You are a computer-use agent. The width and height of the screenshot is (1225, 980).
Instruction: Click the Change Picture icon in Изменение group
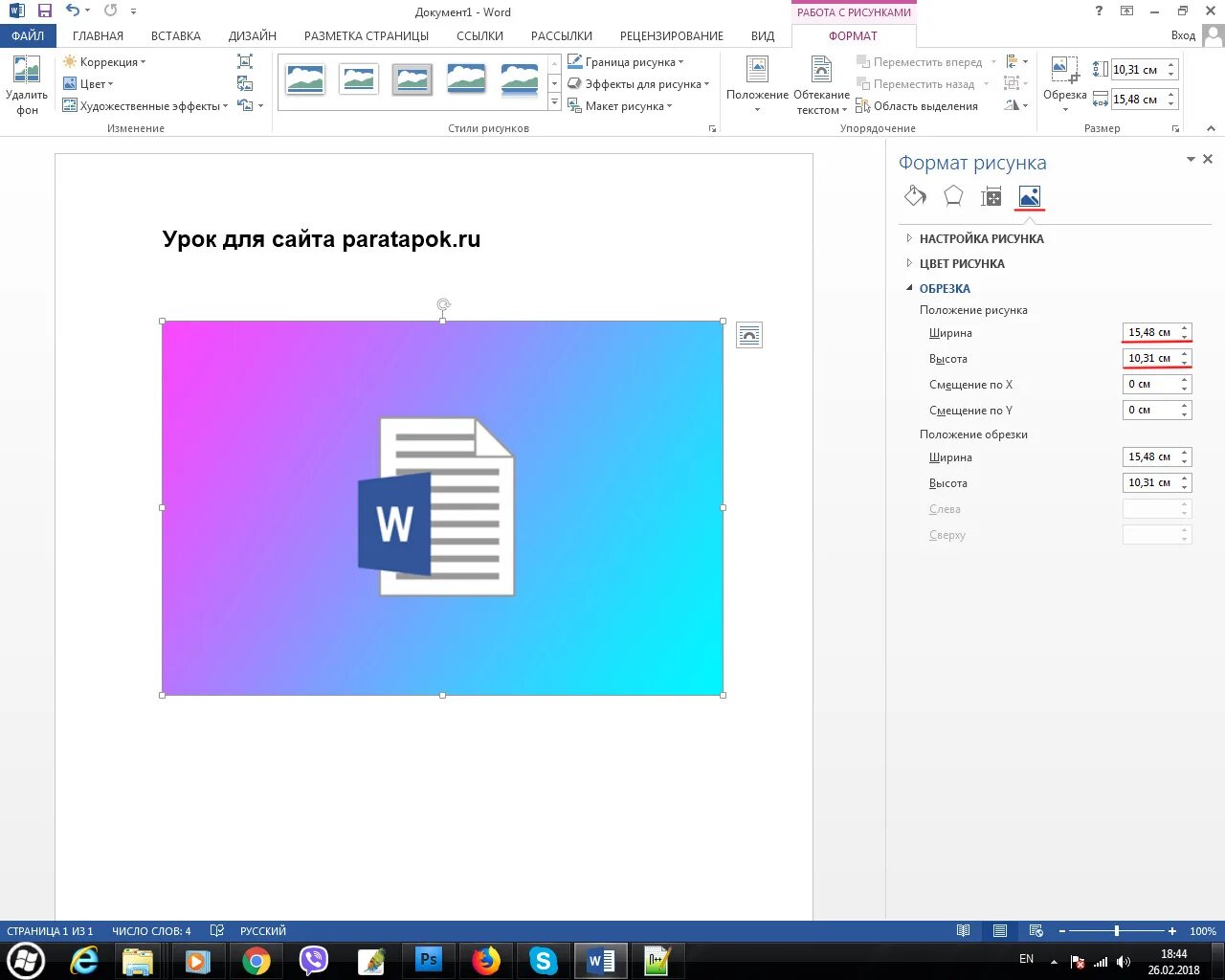(x=245, y=84)
